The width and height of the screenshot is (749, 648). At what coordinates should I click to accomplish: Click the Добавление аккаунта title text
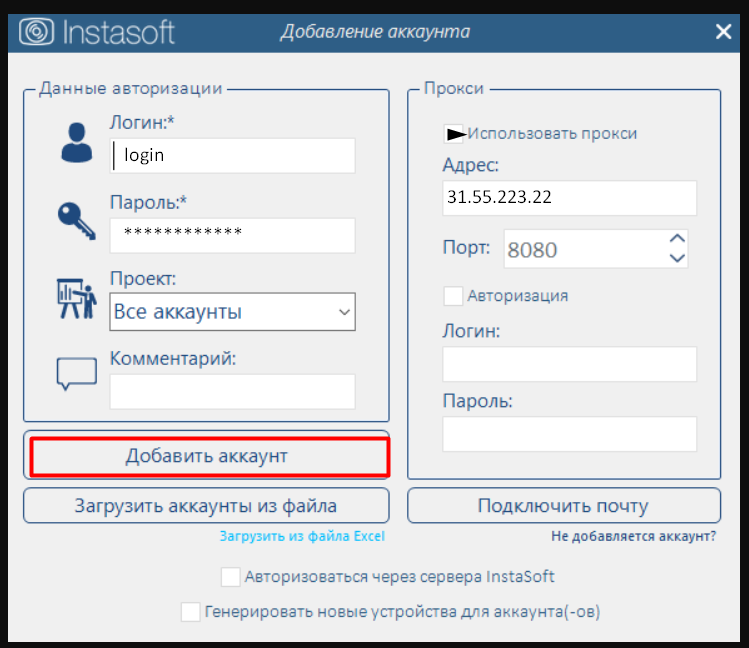[375, 32]
